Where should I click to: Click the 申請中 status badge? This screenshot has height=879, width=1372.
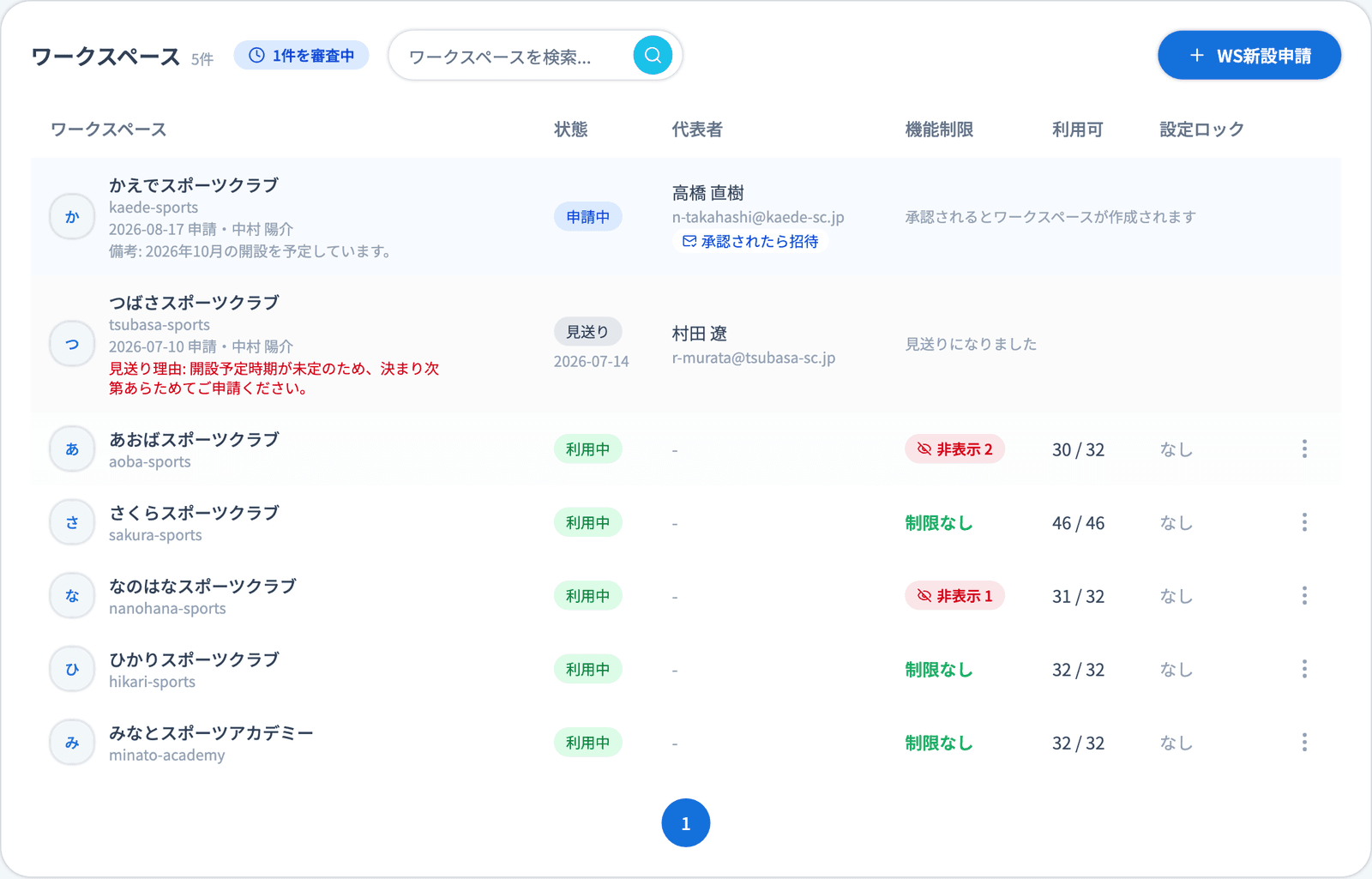(x=587, y=217)
